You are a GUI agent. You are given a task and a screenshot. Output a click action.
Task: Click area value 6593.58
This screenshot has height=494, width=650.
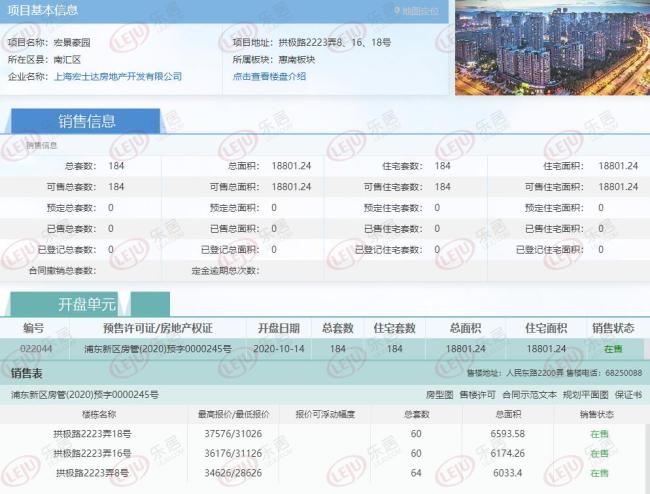click(x=508, y=434)
